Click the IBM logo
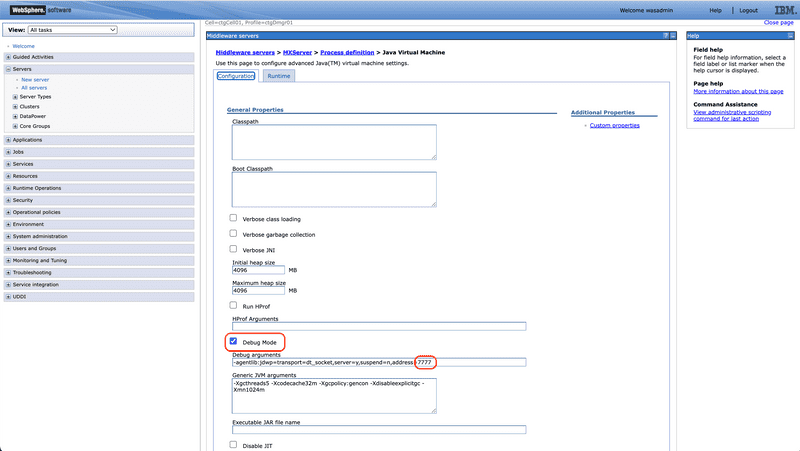800x451 pixels. 785,10
